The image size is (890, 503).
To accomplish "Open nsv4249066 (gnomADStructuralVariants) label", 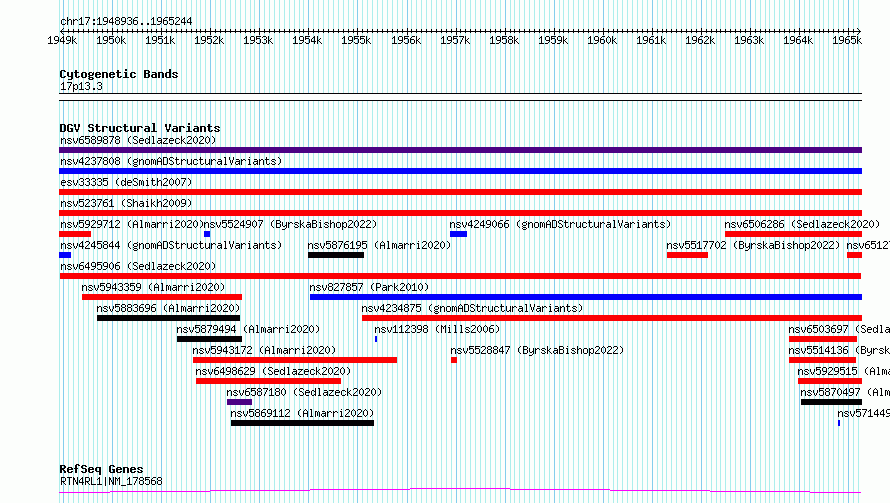I will click(x=560, y=224).
